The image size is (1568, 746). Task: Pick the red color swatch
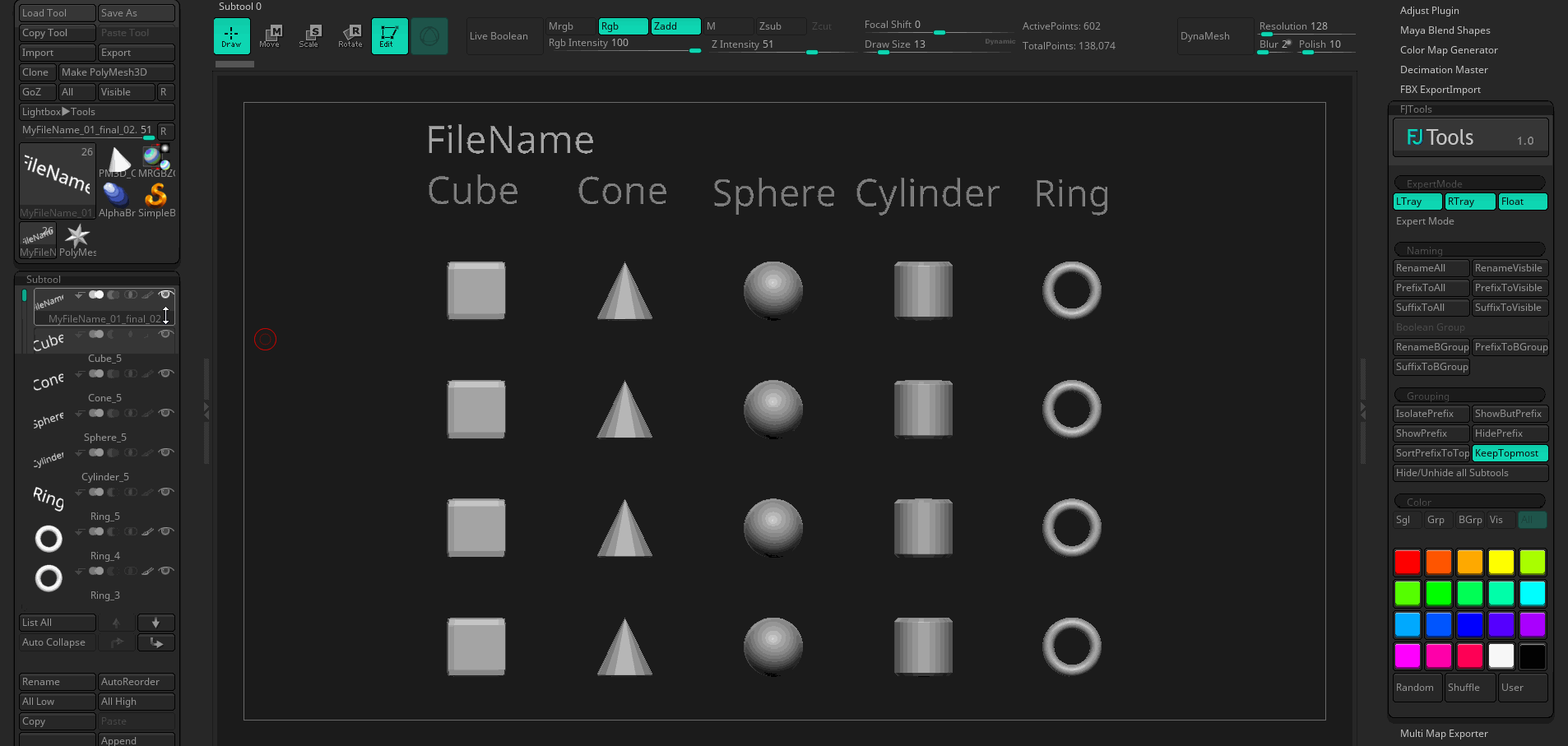(x=1408, y=563)
